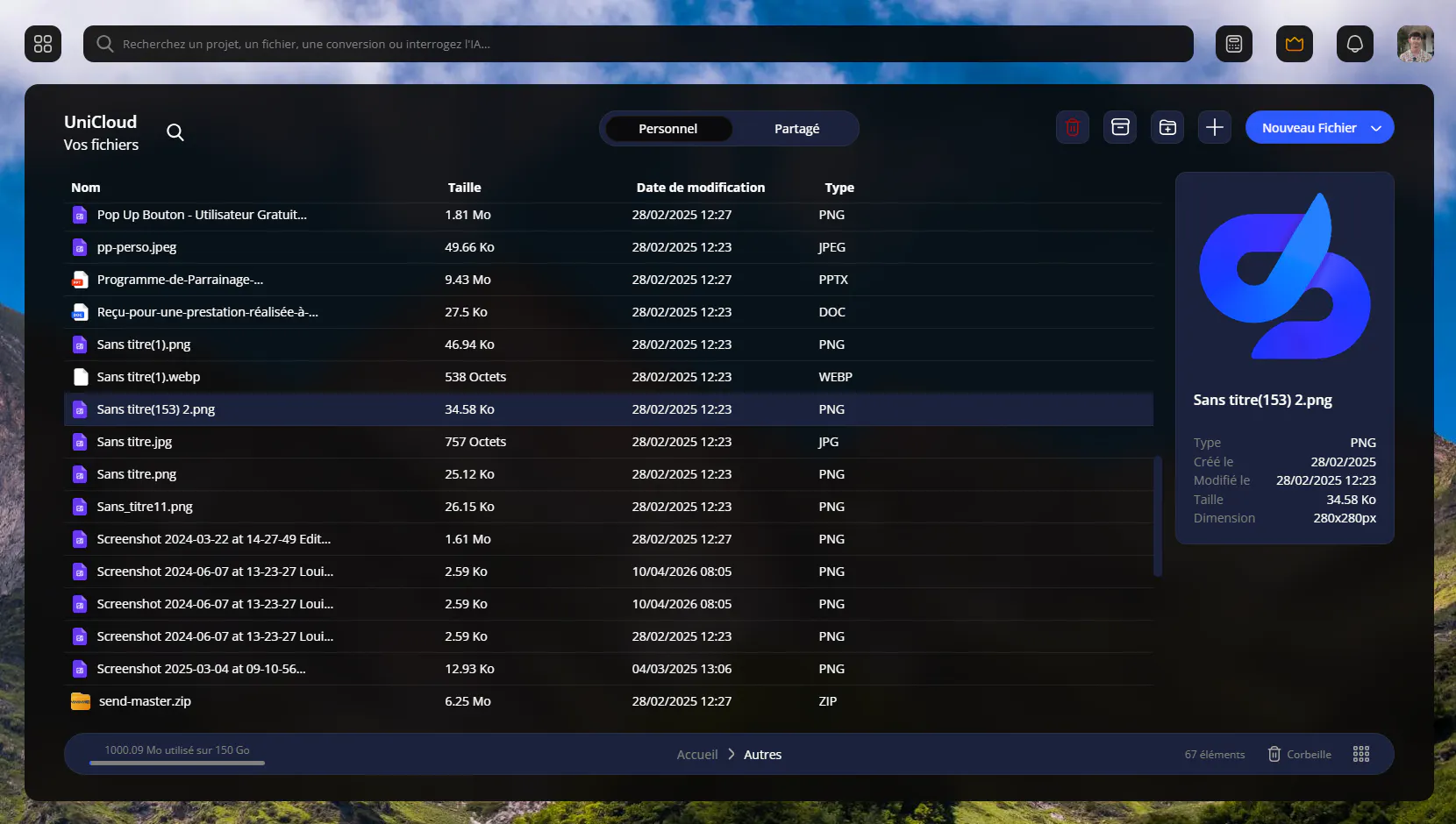Viewport: 1456px width, 824px height.
Task: Click the file list vertical scrollbar
Action: [x=1158, y=516]
